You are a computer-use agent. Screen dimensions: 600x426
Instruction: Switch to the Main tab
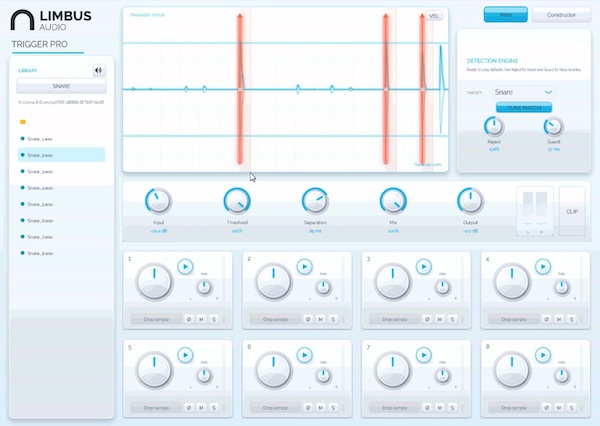(505, 15)
